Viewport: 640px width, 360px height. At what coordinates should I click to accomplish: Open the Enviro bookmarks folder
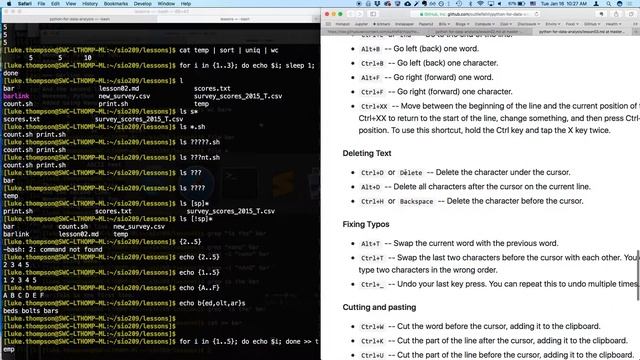click(553, 24)
